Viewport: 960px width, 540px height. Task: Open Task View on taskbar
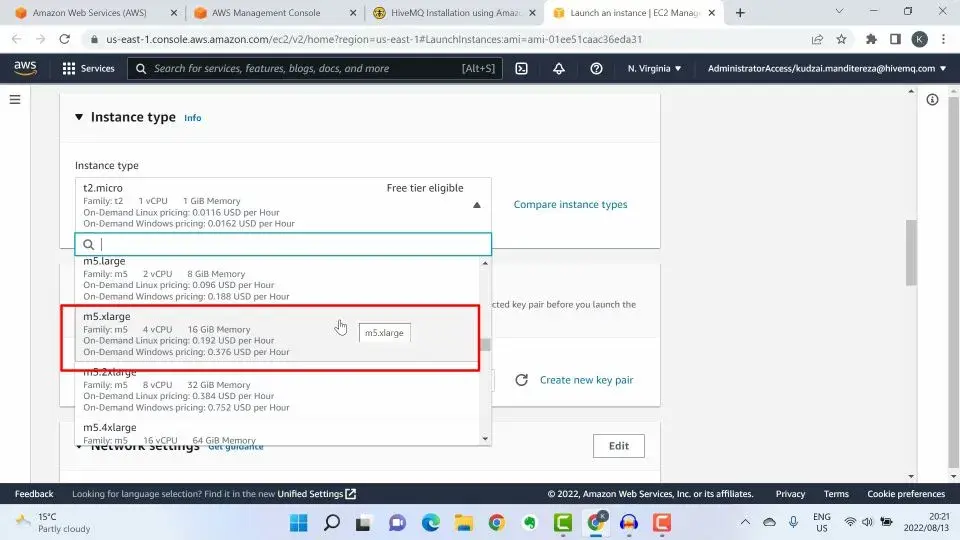point(364,523)
